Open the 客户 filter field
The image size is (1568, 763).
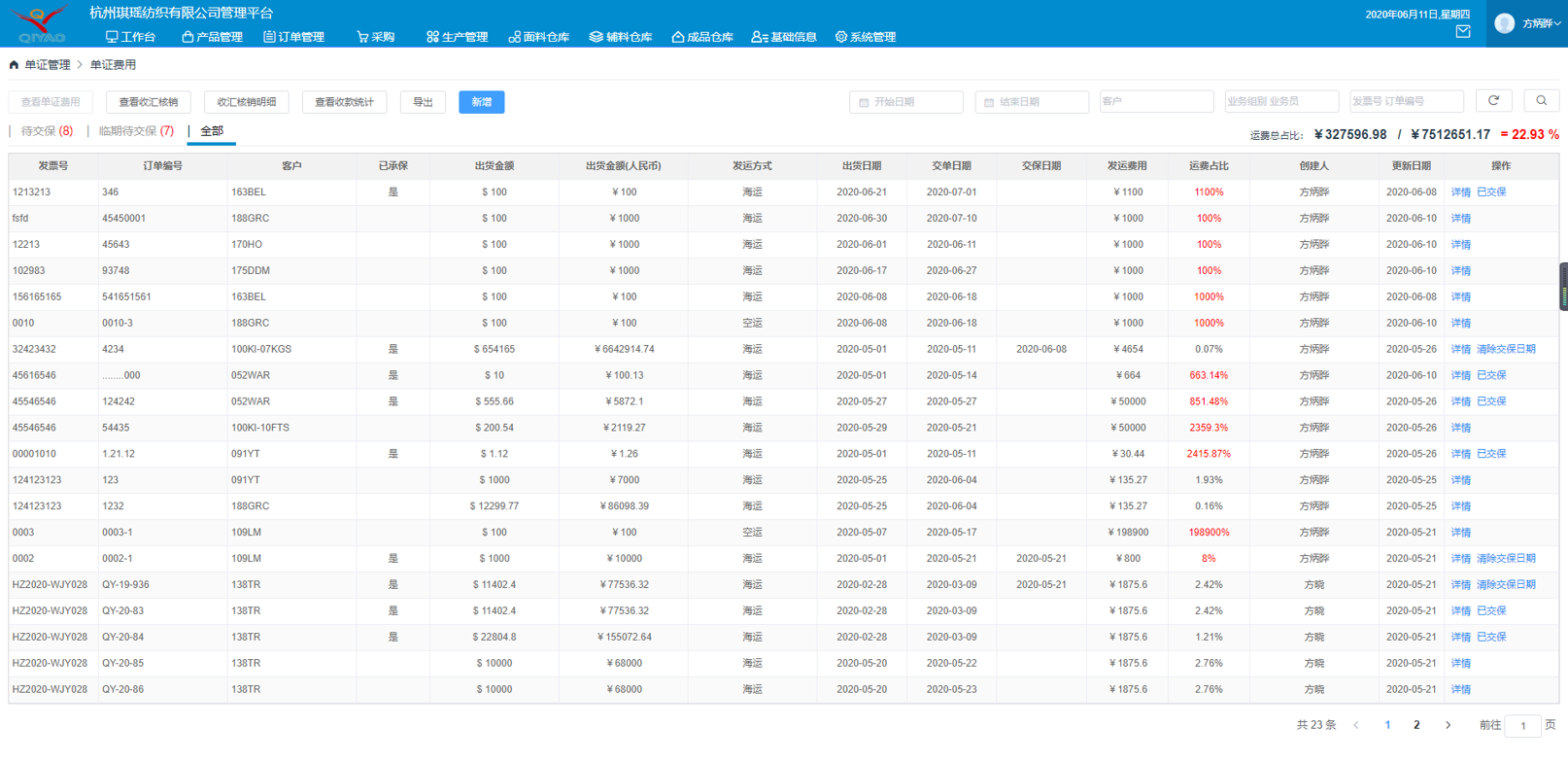click(x=1156, y=102)
